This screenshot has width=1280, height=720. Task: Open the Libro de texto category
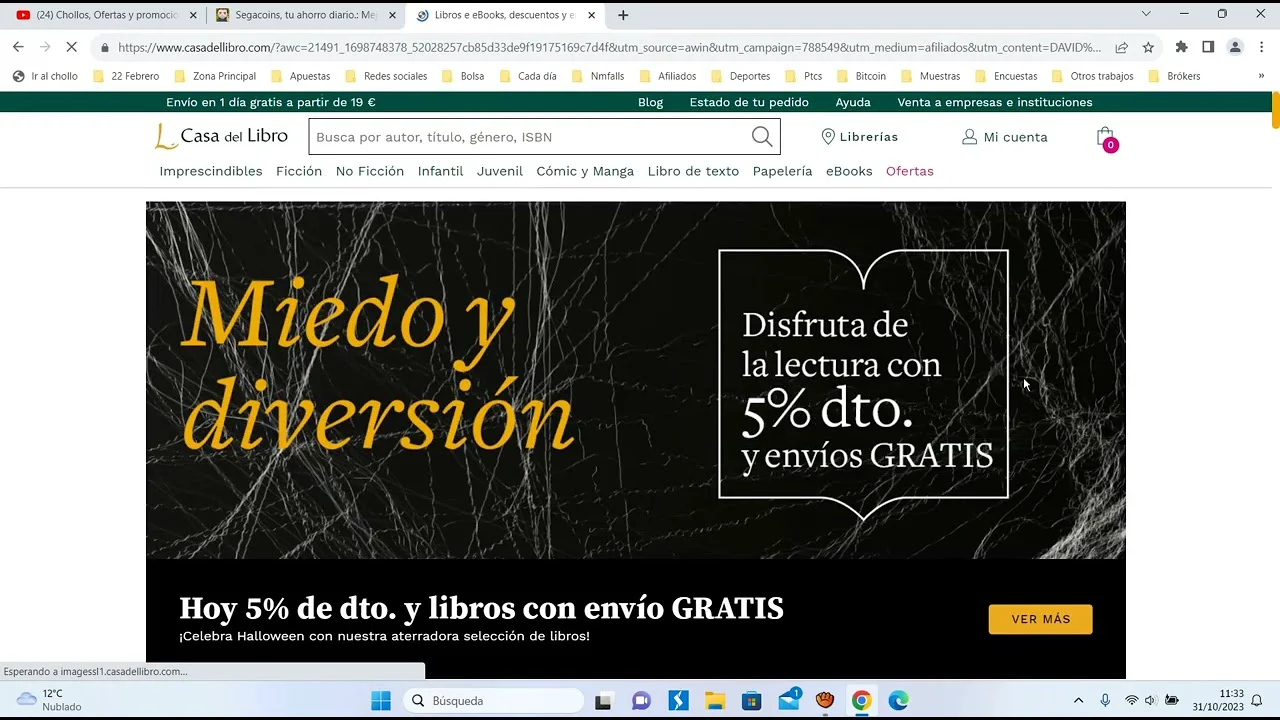pyautogui.click(x=693, y=171)
